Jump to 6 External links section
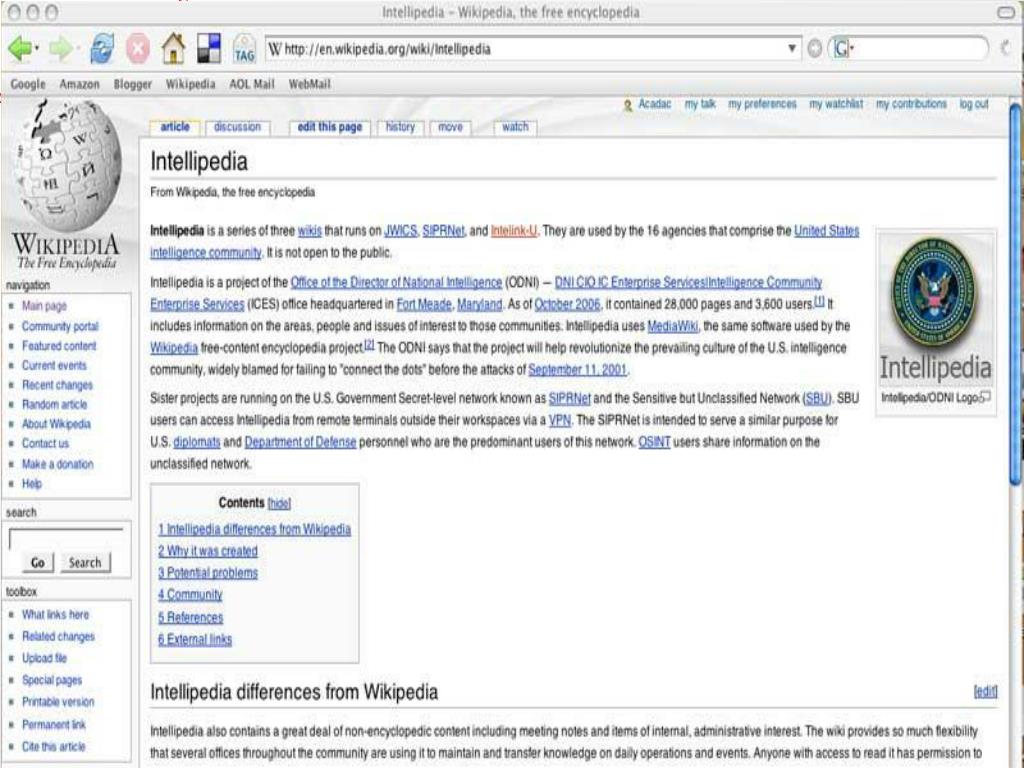 [x=195, y=639]
